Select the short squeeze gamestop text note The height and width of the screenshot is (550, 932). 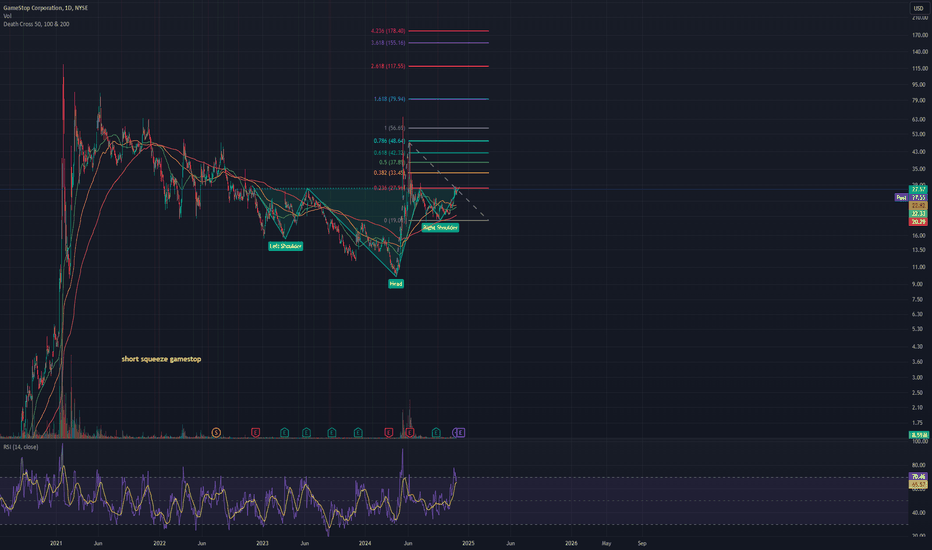tap(161, 359)
